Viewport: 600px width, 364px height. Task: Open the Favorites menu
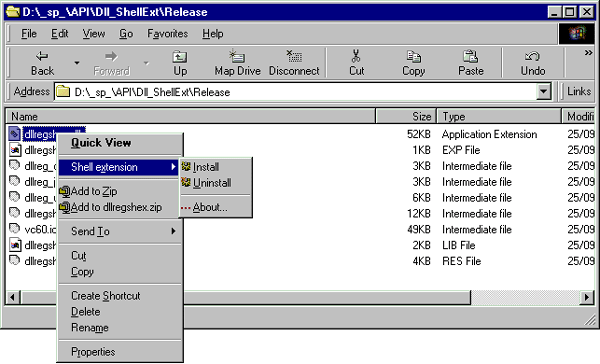tap(168, 34)
